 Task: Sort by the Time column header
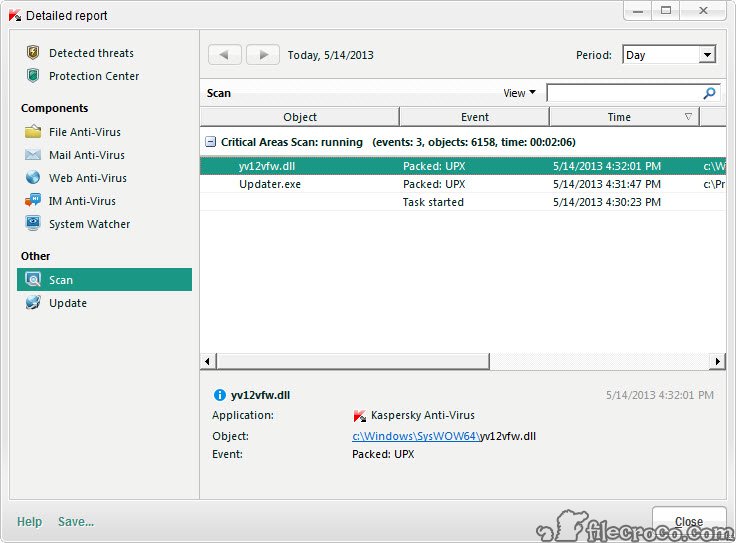pos(624,117)
